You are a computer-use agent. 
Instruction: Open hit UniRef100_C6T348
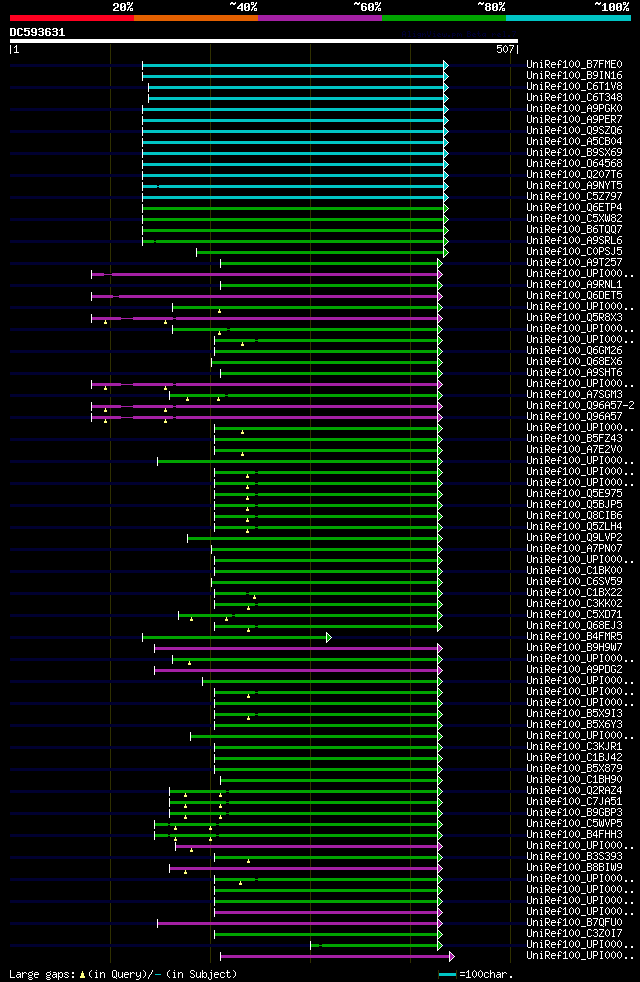click(574, 98)
